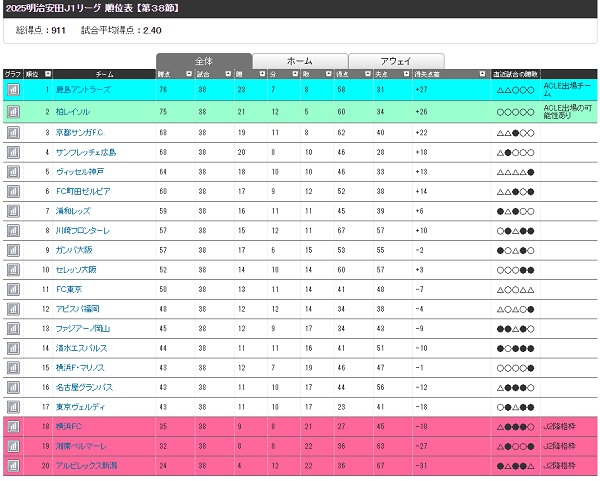
Task: Open graph icon for 鹿島アントラーズ row
Action: (x=13, y=90)
